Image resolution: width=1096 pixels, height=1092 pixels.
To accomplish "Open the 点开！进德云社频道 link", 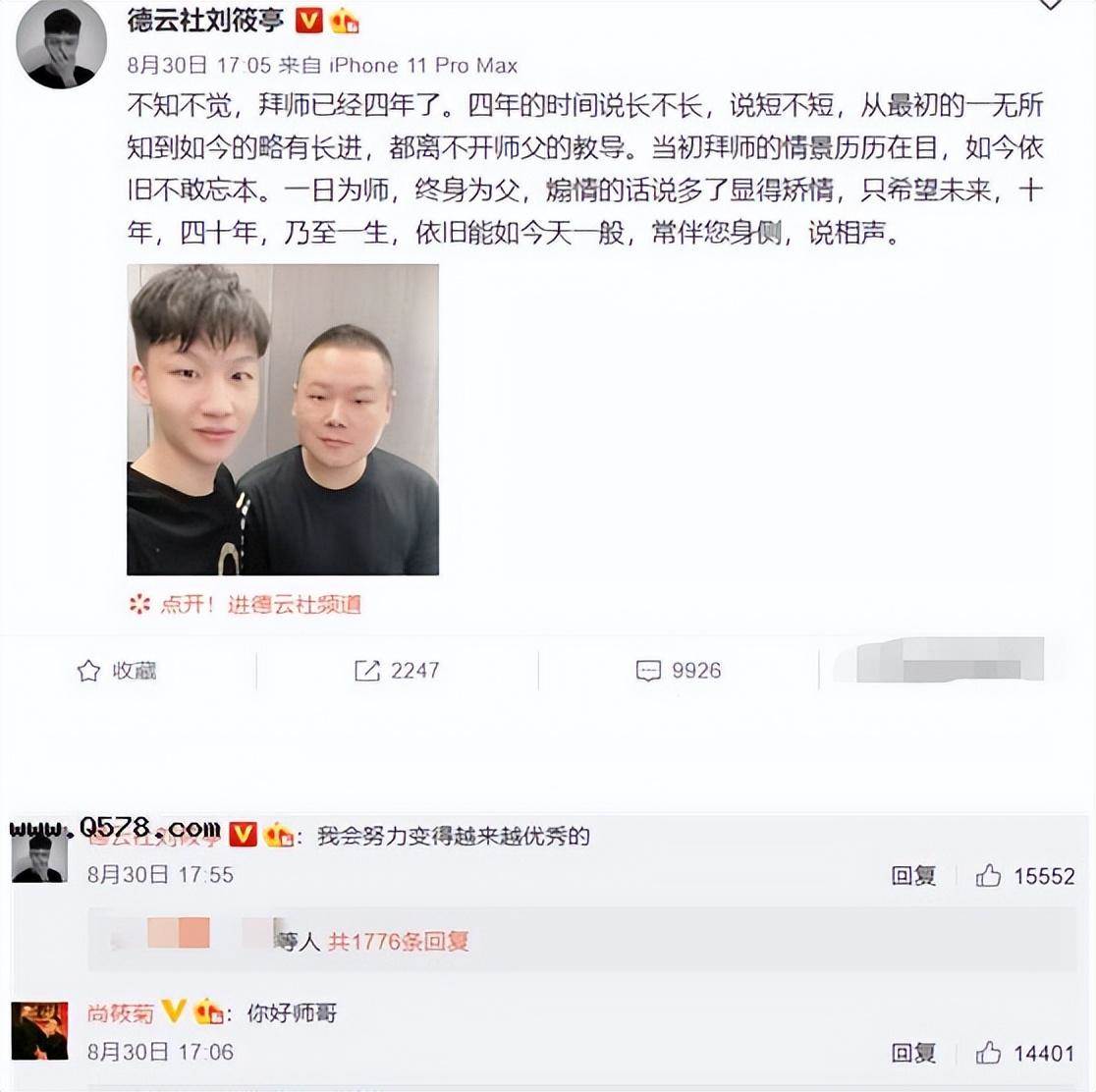I will click(245, 604).
